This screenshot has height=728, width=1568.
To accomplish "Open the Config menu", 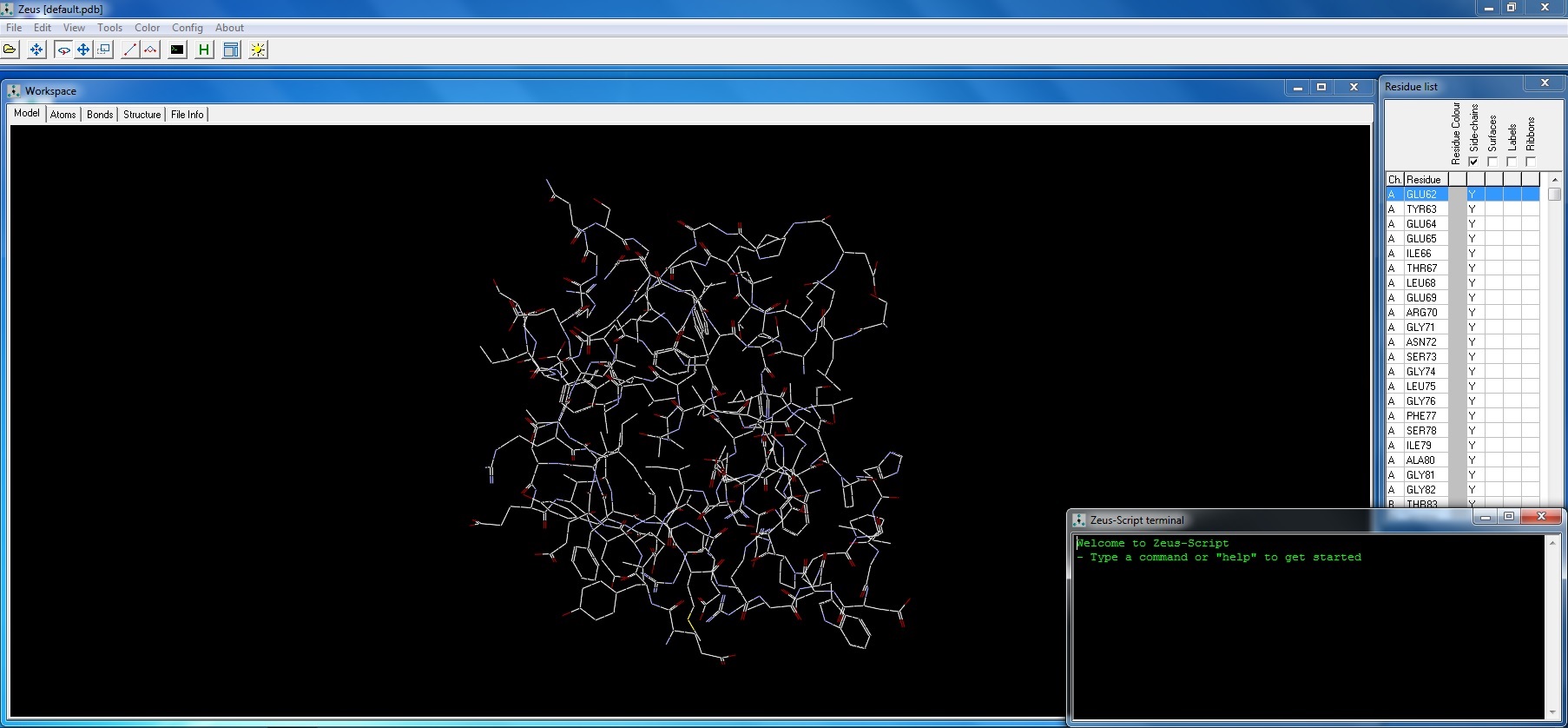I will 187,27.
